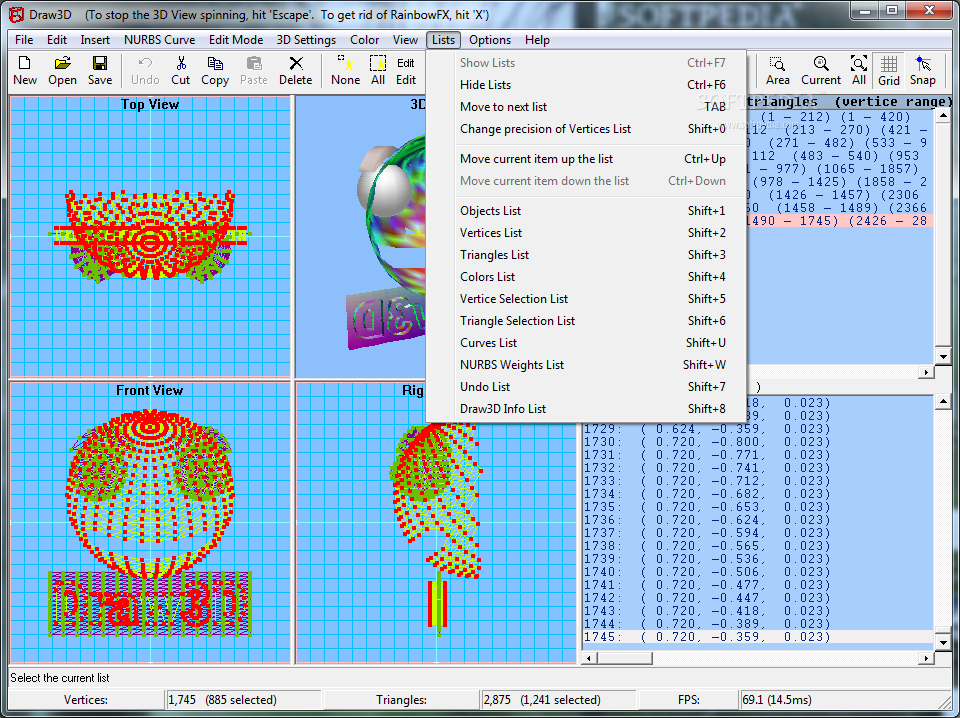Select Draw3D Info List entry

pos(586,409)
